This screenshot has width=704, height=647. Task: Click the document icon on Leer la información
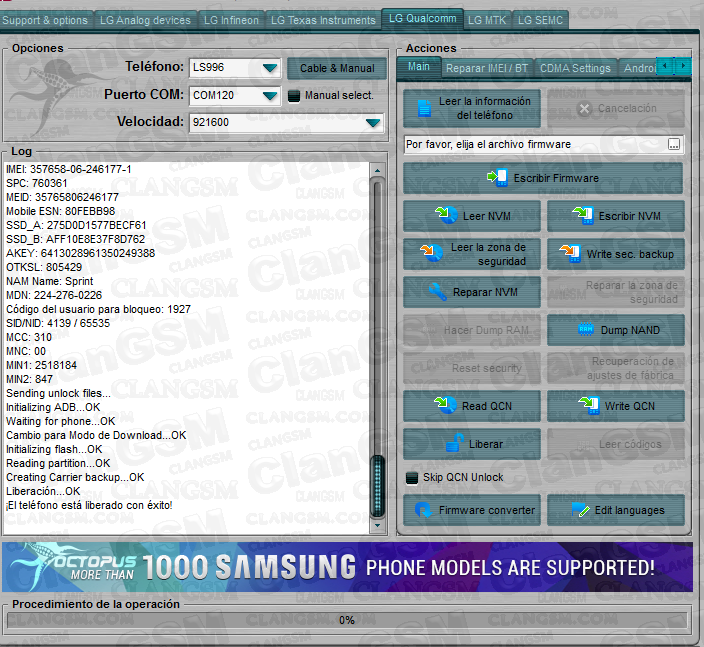click(x=424, y=109)
